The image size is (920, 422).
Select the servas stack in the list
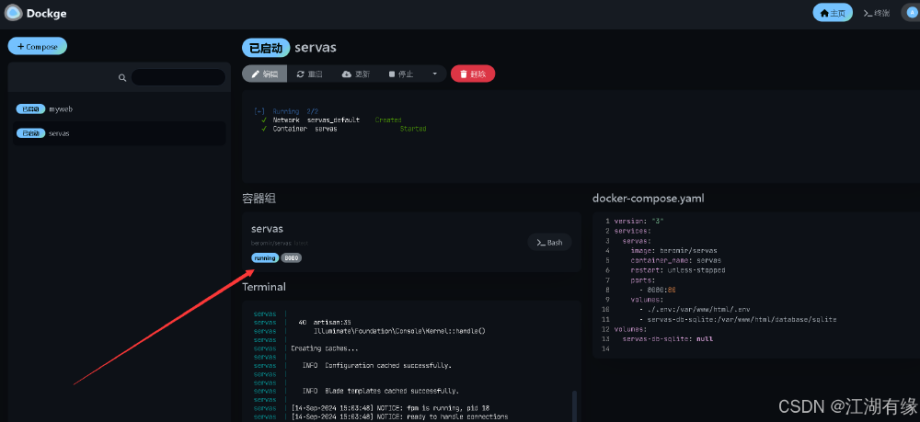tap(119, 133)
